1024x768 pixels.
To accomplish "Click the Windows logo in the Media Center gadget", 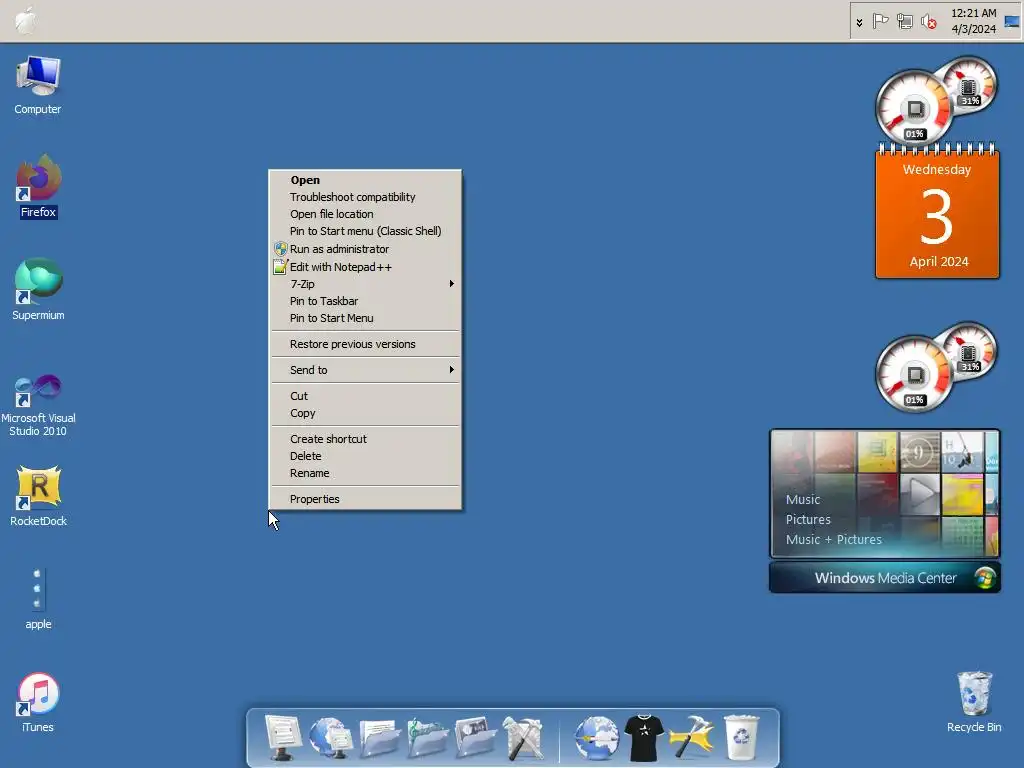I will pyautogui.click(x=985, y=578).
